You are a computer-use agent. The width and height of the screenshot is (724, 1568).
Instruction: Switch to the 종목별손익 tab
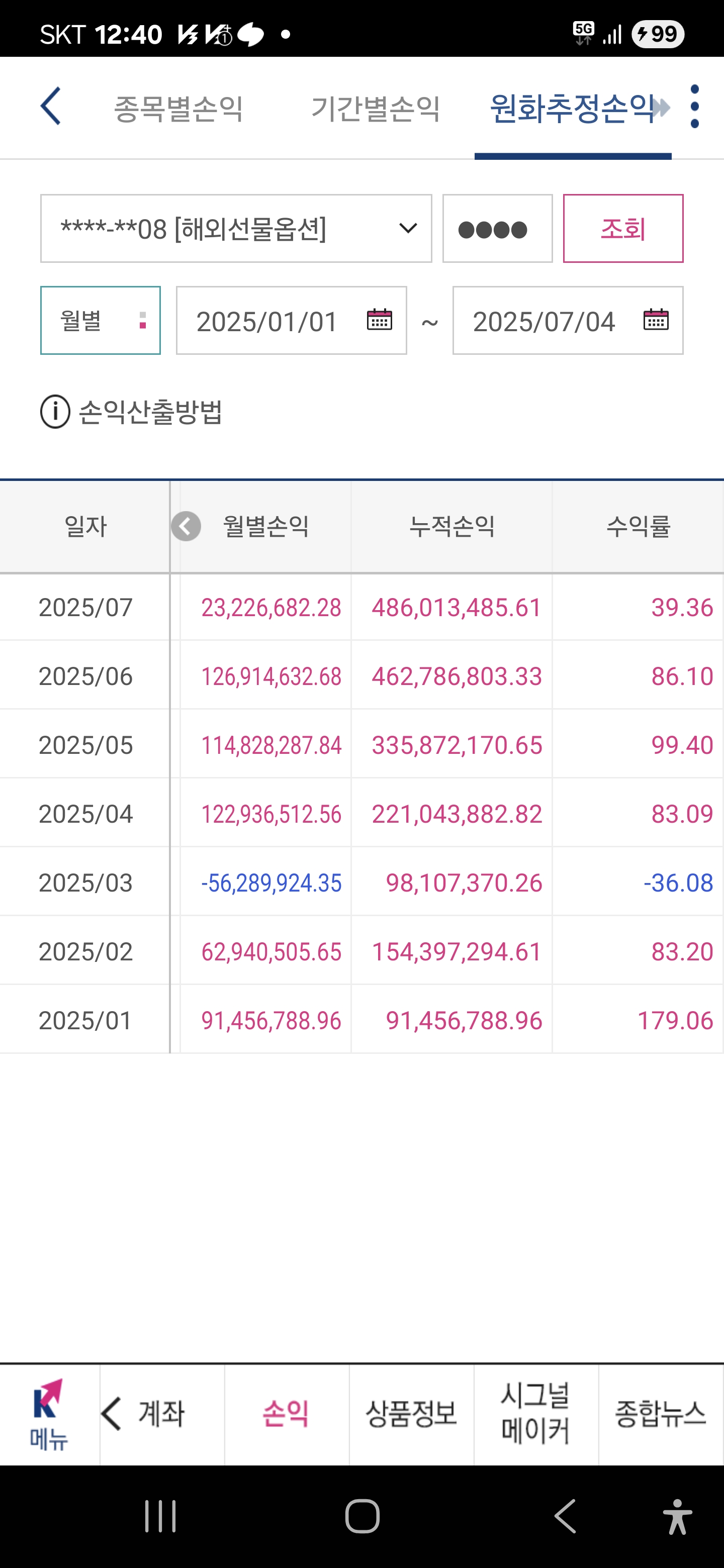[x=178, y=109]
